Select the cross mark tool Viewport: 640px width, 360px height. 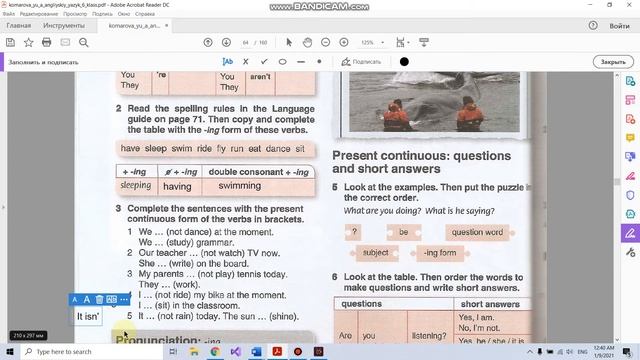[246, 62]
